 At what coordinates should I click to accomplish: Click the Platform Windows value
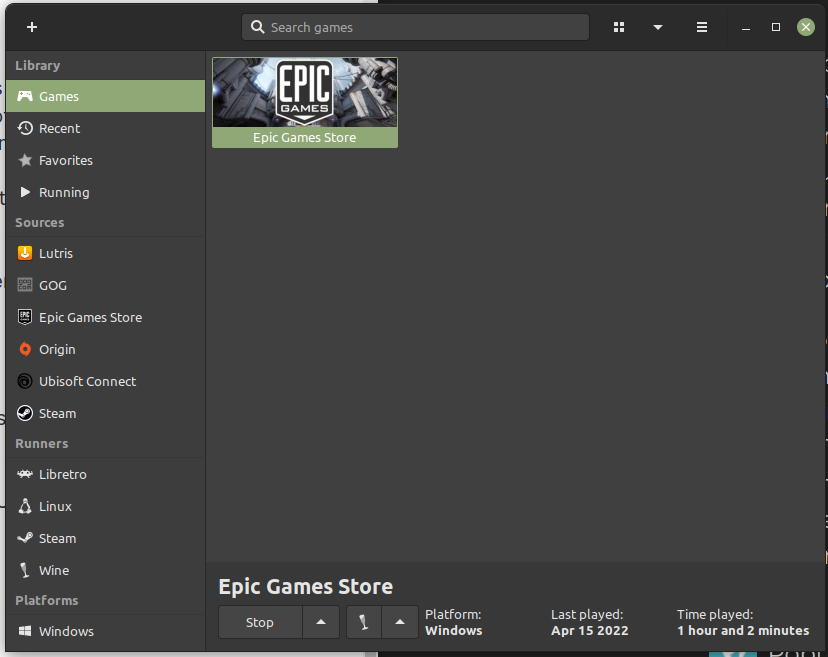[x=454, y=631]
